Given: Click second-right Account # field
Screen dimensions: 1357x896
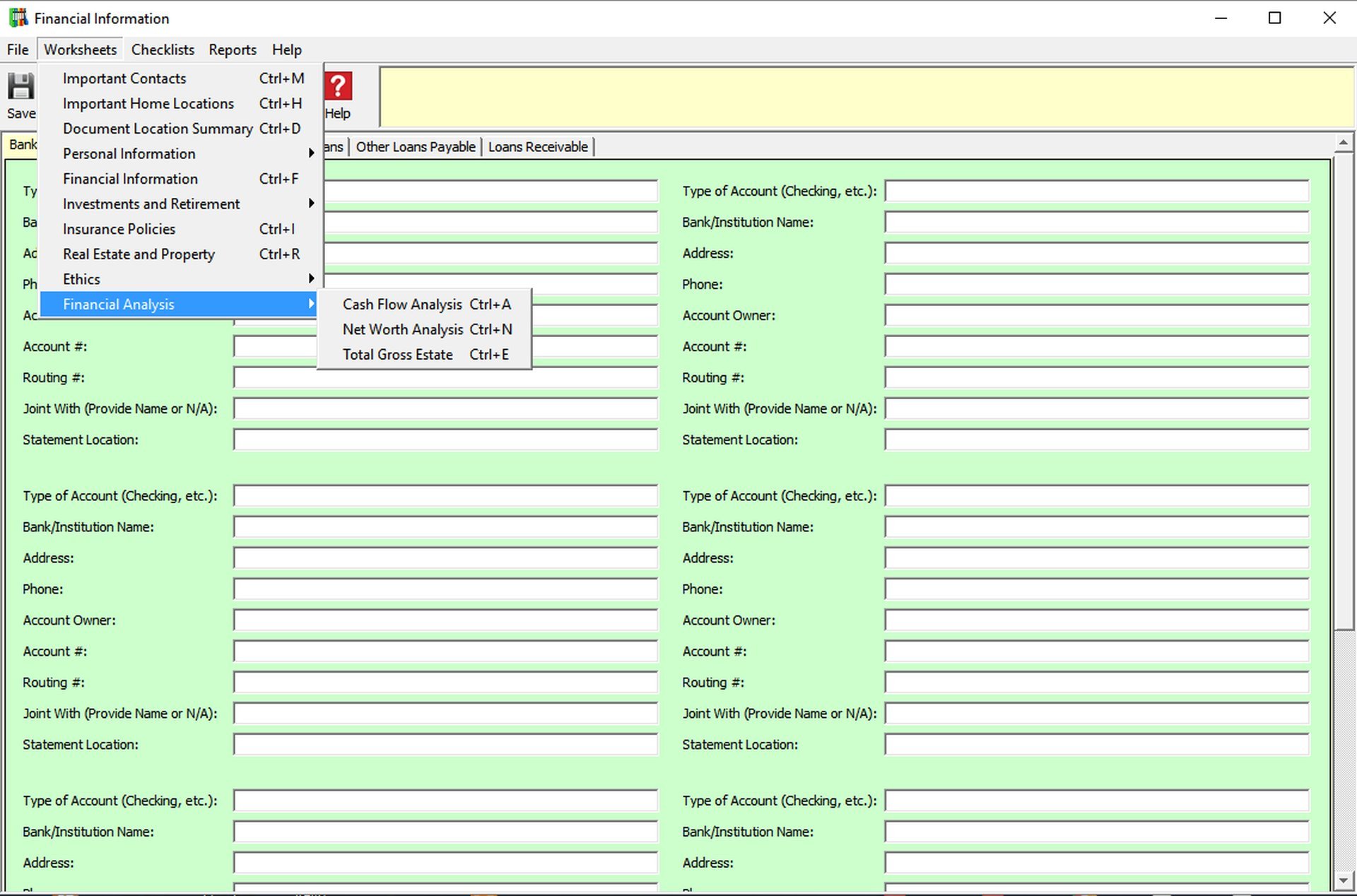Looking at the screenshot, I should point(1097,651).
